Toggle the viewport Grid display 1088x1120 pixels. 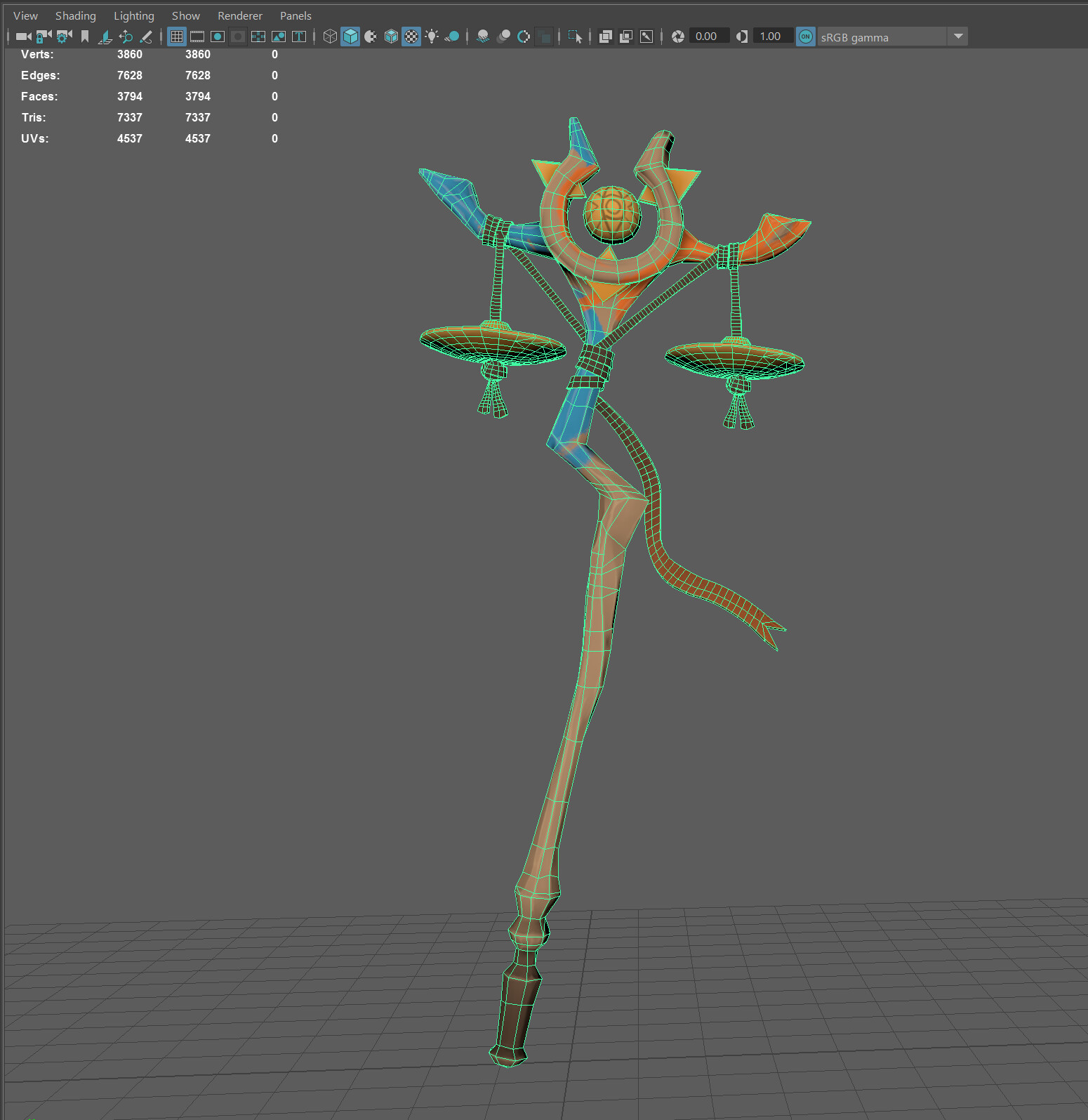[x=177, y=37]
